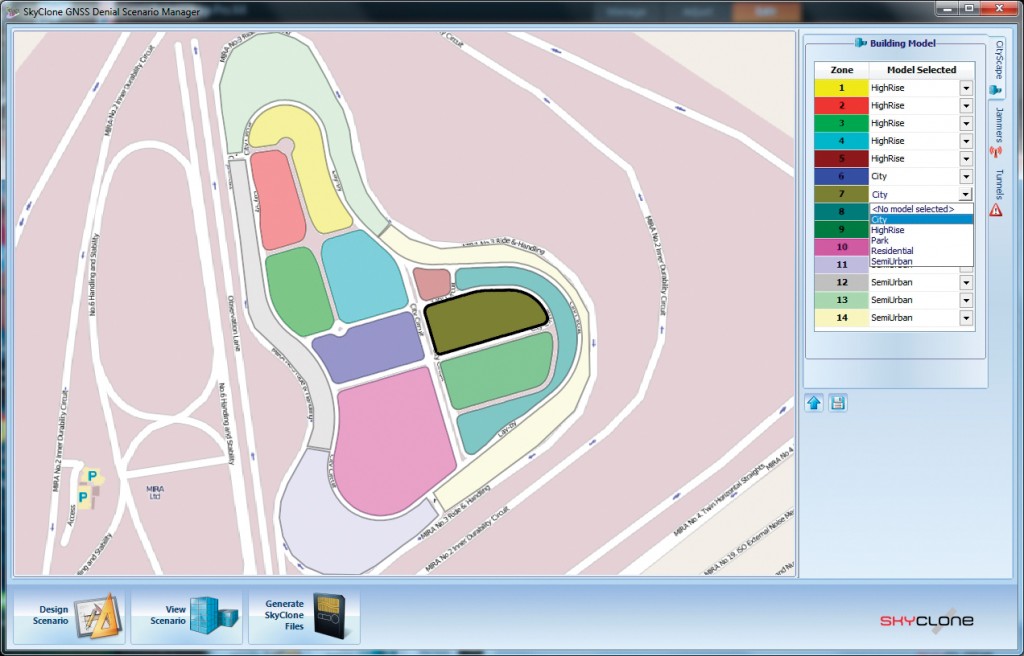Click the blue upload arrow icon
Viewport: 1024px width, 656px height.
(x=816, y=402)
